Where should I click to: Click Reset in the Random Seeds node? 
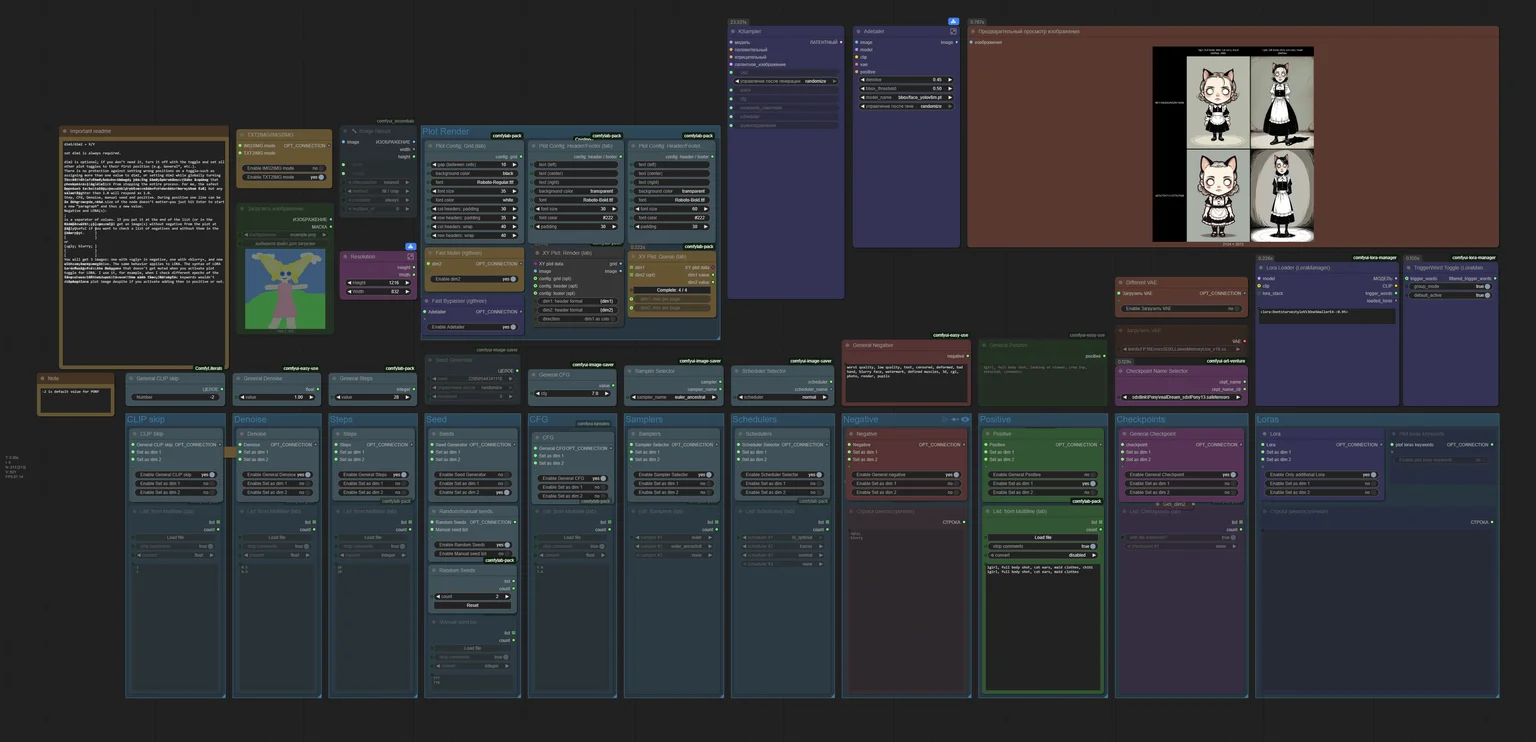[473, 606]
